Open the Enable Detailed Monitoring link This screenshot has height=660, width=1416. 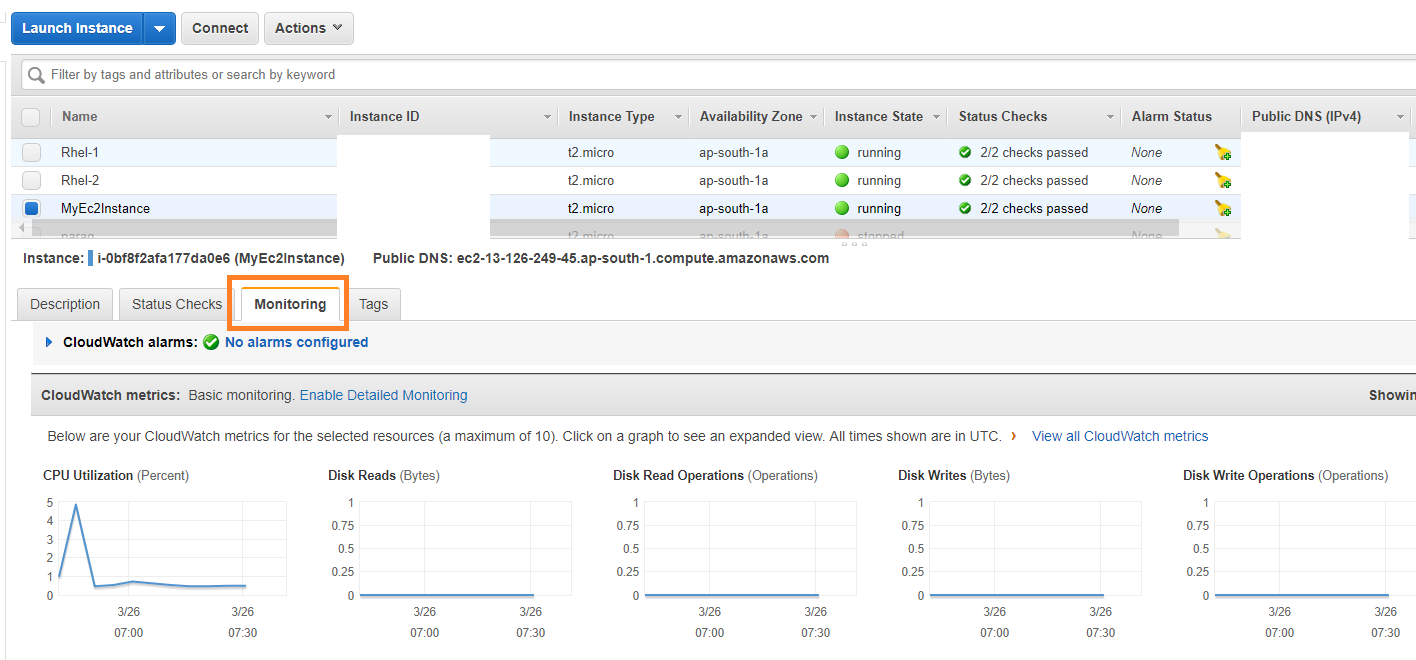click(383, 395)
